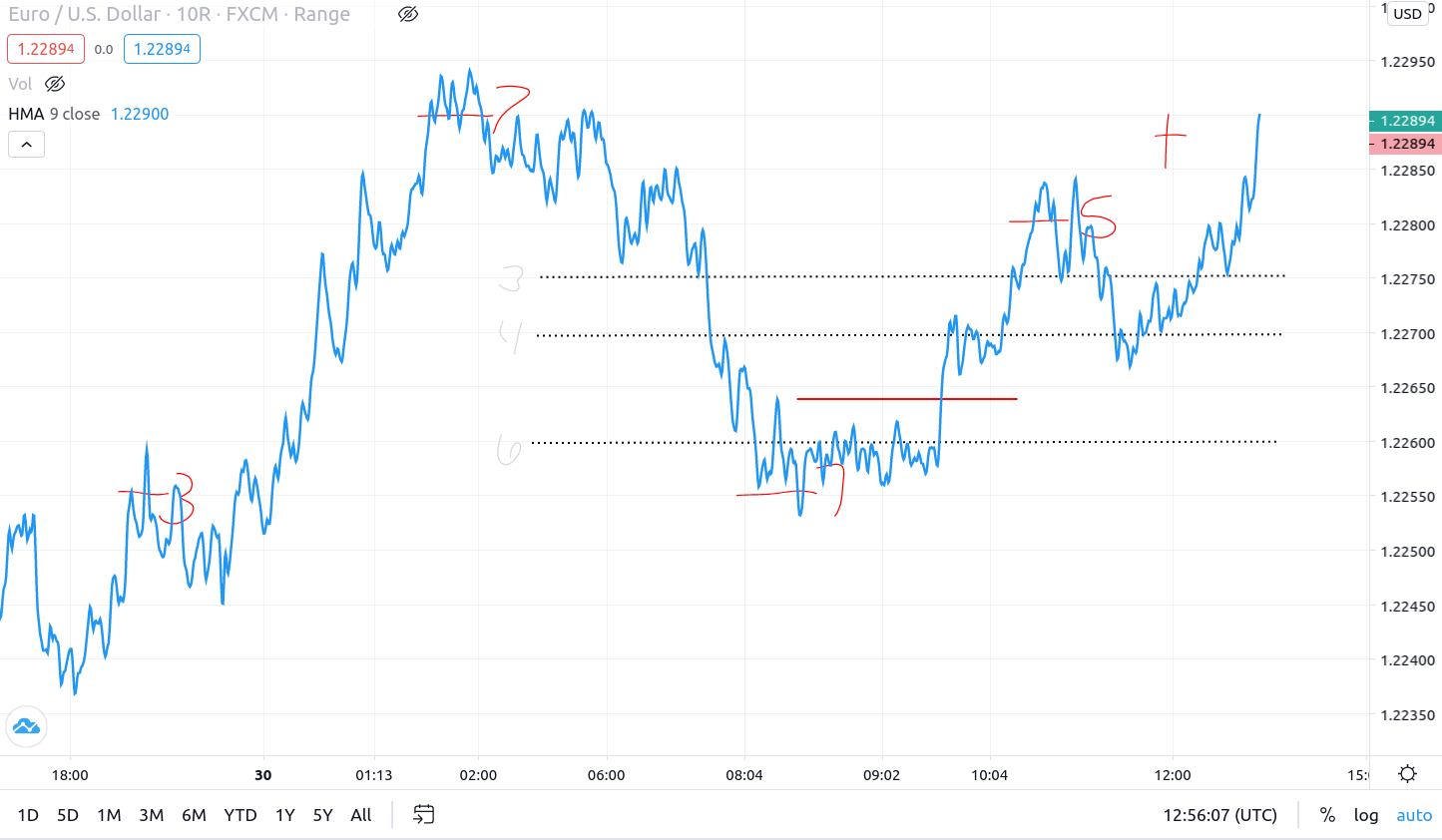
Task: Open the go-to-date calendar icon
Action: point(424,815)
